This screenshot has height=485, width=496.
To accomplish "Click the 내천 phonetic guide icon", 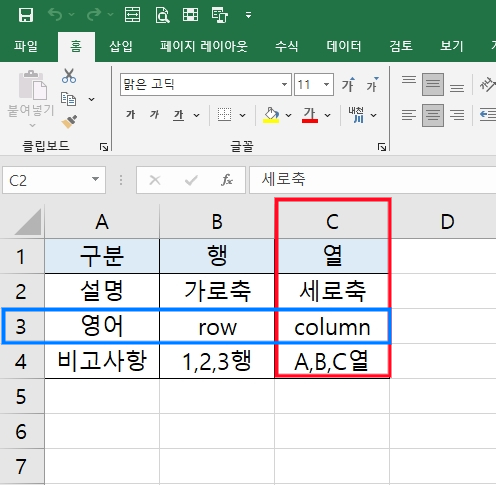I will point(356,115).
